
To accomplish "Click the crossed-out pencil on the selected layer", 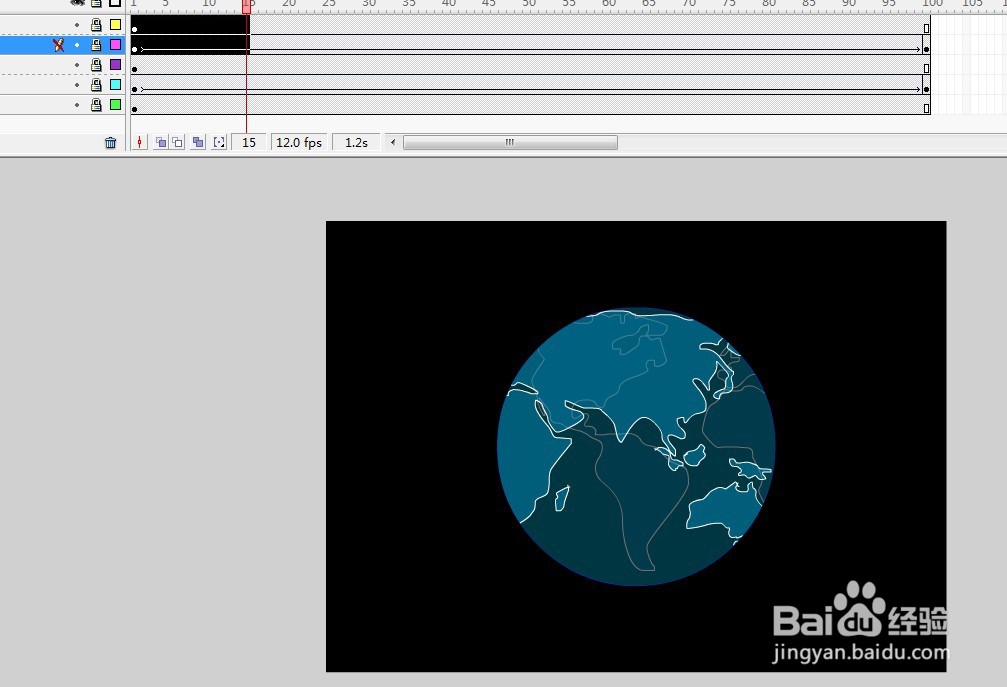I will [58, 45].
